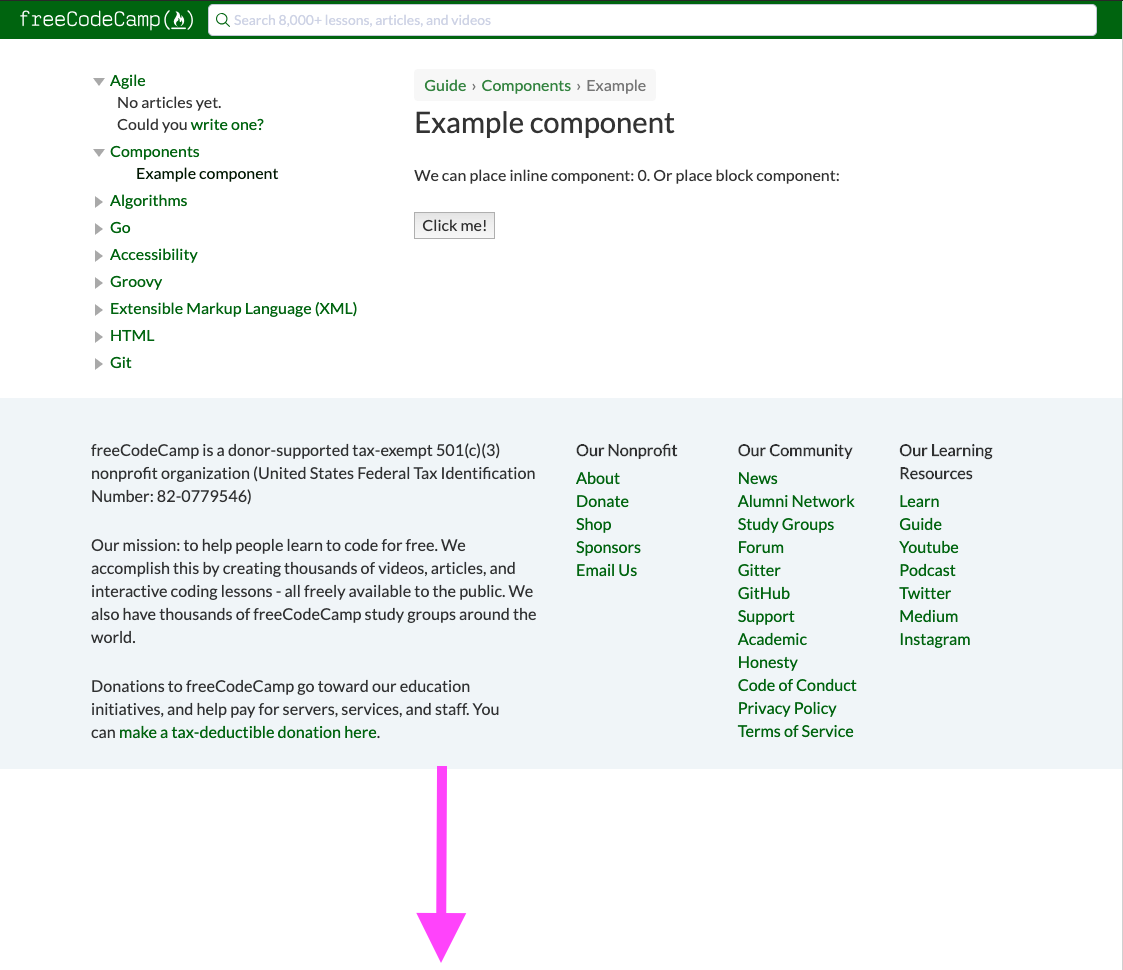Image resolution: width=1123 pixels, height=970 pixels.
Task: Open the Git sidebar link
Action: pos(120,362)
